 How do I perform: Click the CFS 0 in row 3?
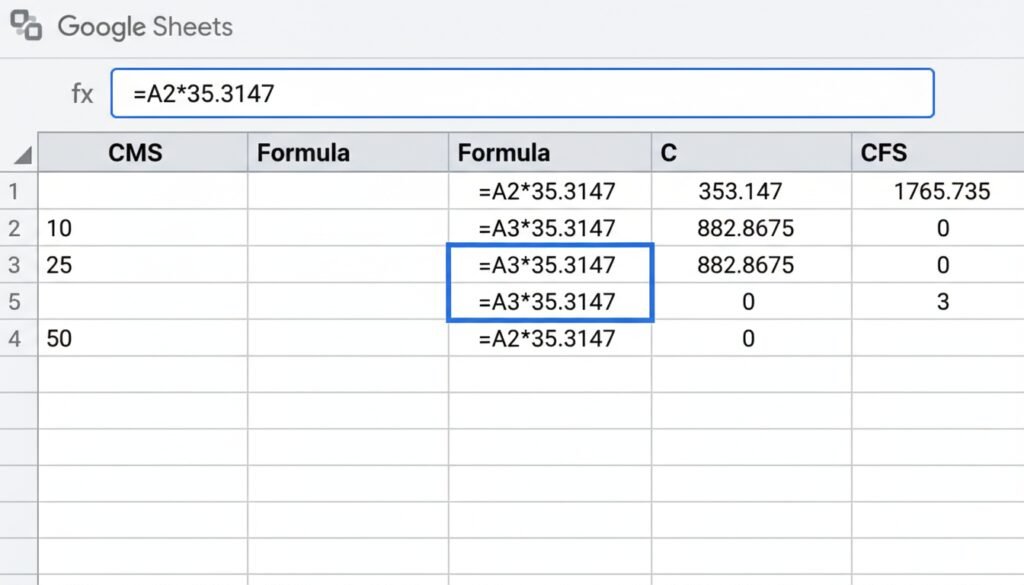[938, 264]
